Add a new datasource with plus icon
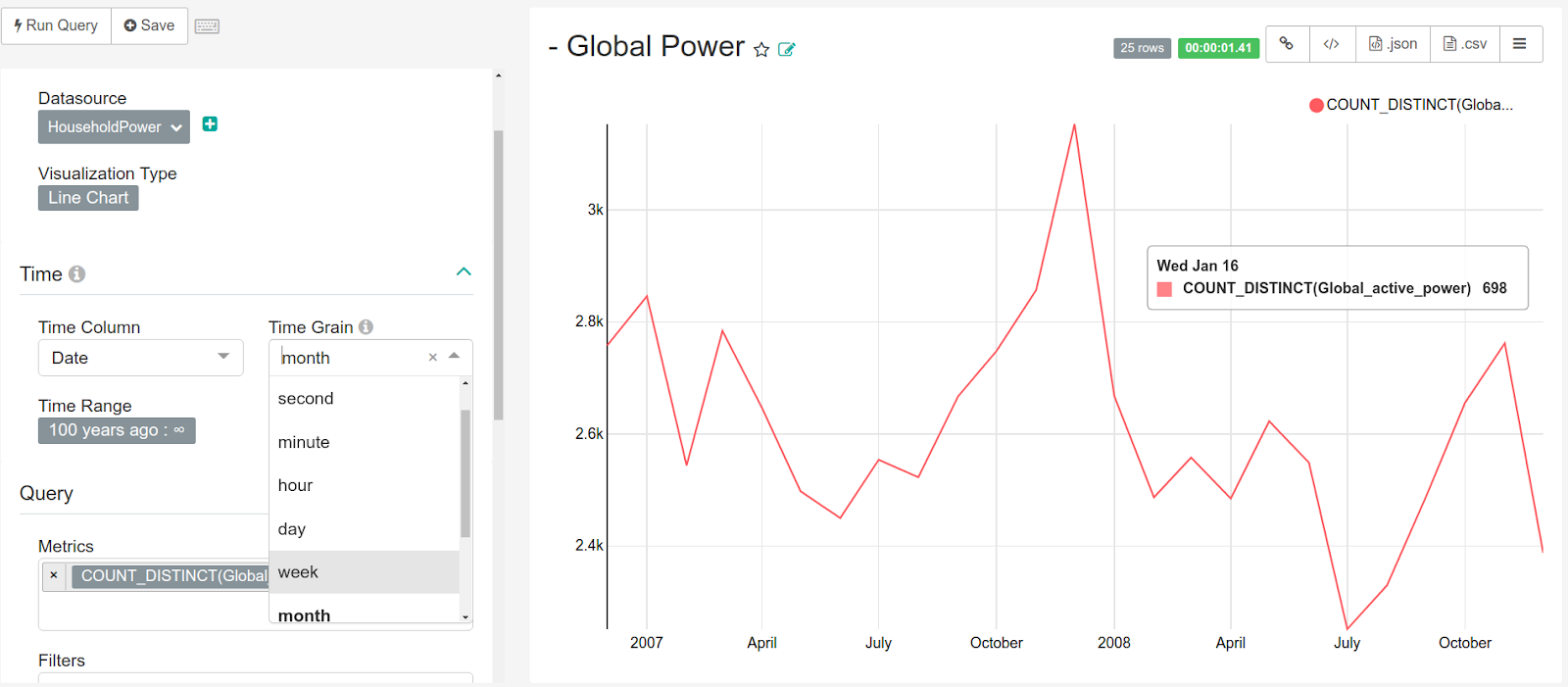This screenshot has width=1568, height=687. click(x=210, y=123)
